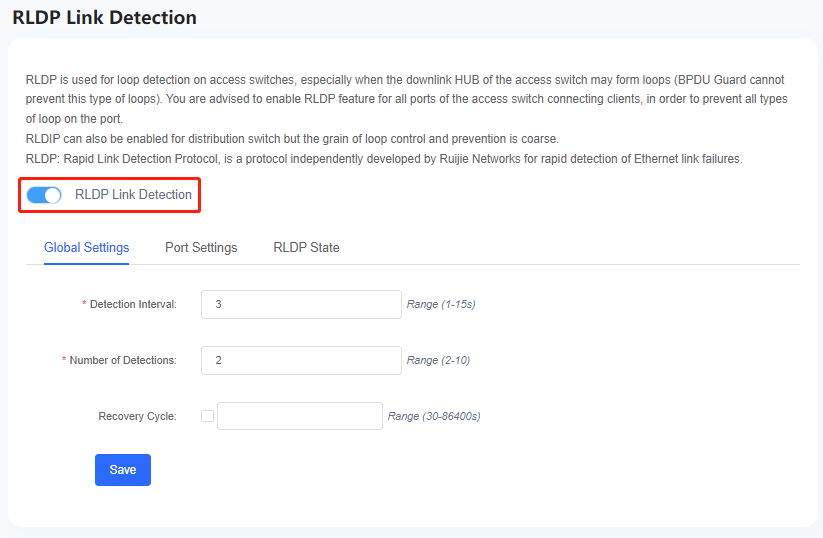The height and width of the screenshot is (538, 823).
Task: Click the Range (2-10) hint text
Action: tap(438, 361)
